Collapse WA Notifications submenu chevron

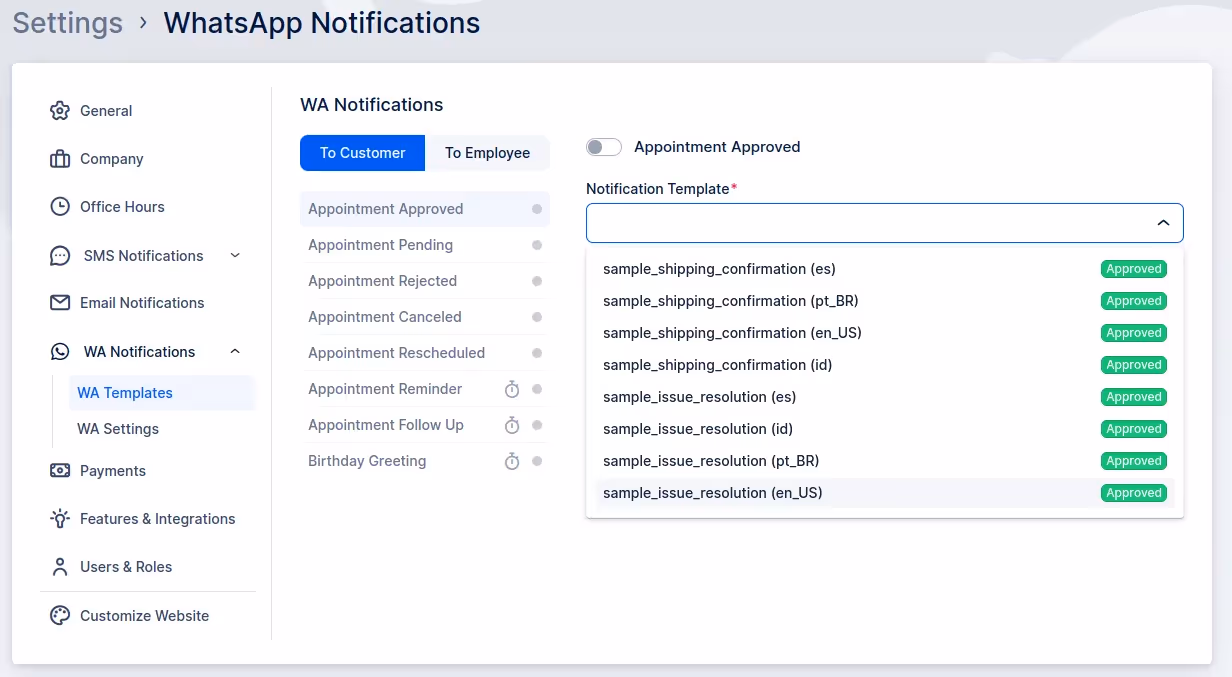tap(235, 352)
